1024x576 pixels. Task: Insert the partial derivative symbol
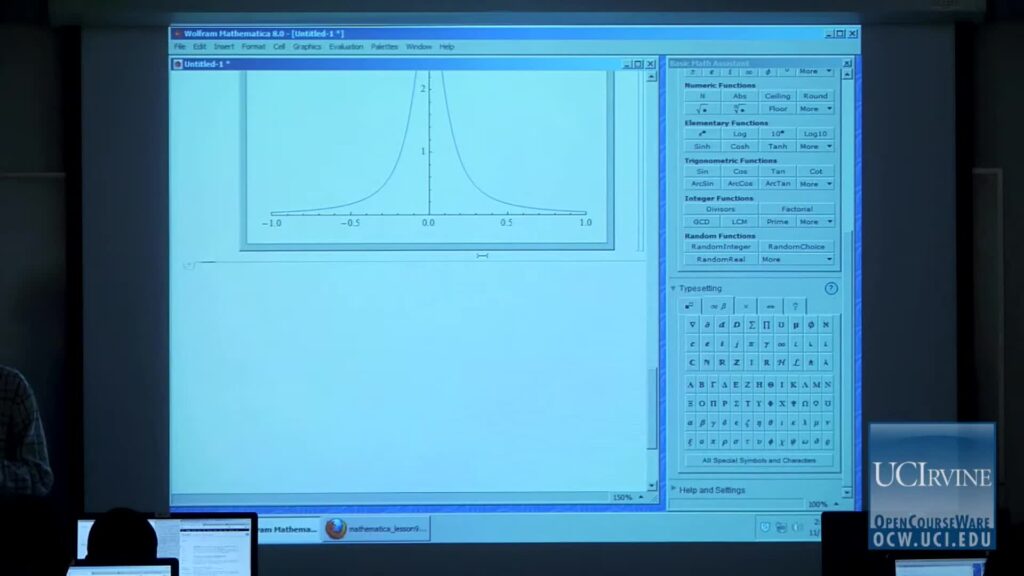coord(707,325)
